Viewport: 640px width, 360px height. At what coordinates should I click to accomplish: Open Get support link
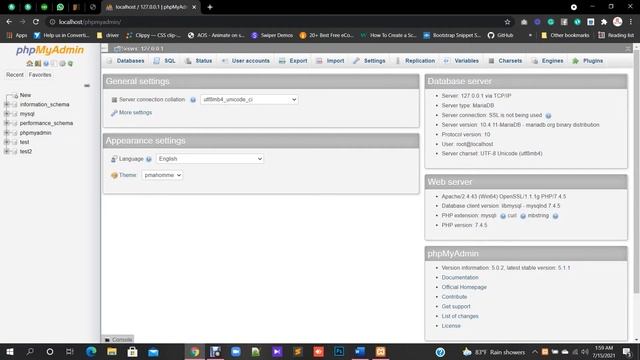(x=456, y=307)
